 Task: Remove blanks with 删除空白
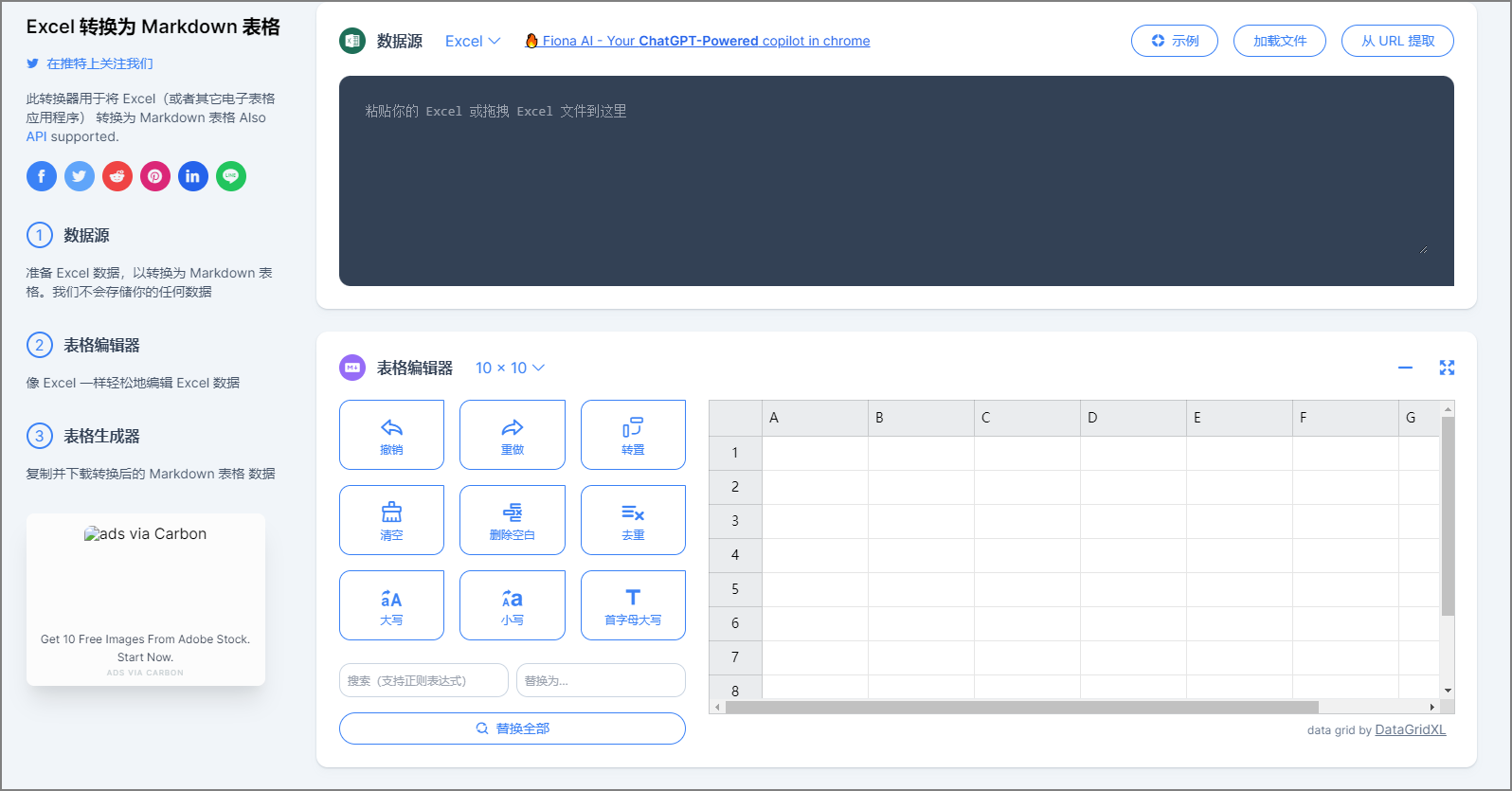coord(513,520)
